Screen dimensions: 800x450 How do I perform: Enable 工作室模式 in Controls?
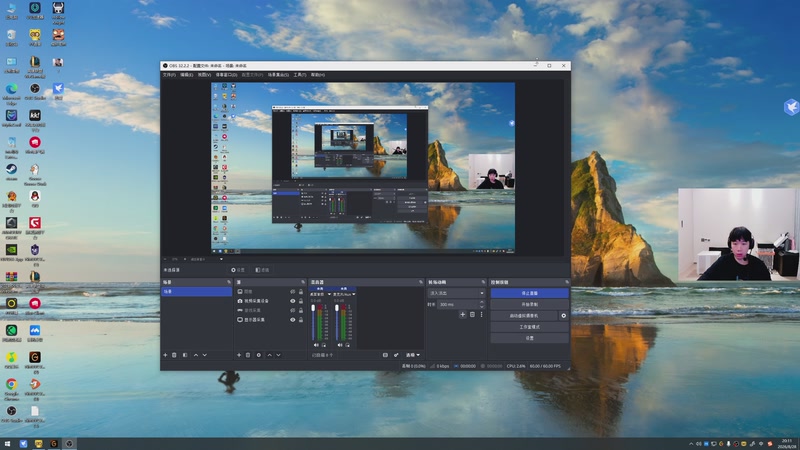pyautogui.click(x=530, y=327)
